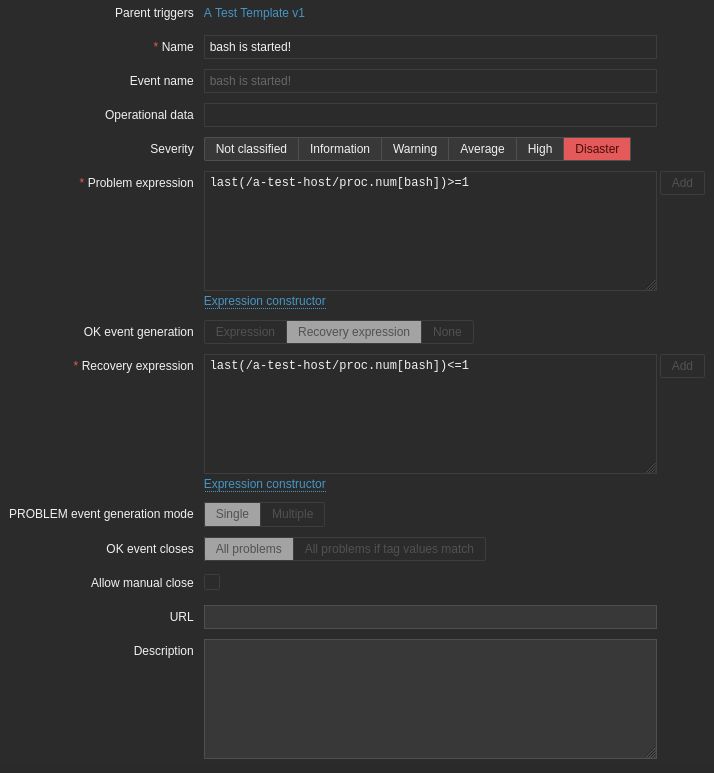This screenshot has height=773, width=714.
Task: Click the Recovery expression text area
Action: (430, 414)
